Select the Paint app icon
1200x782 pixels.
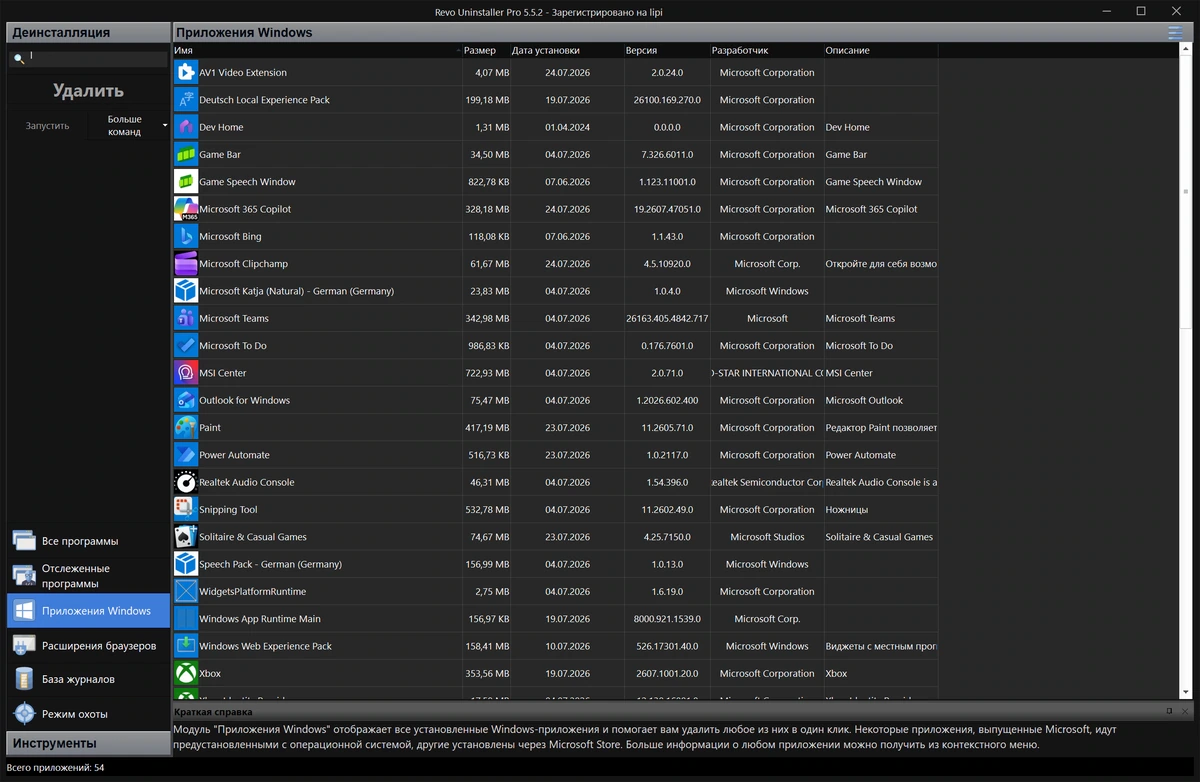186,428
